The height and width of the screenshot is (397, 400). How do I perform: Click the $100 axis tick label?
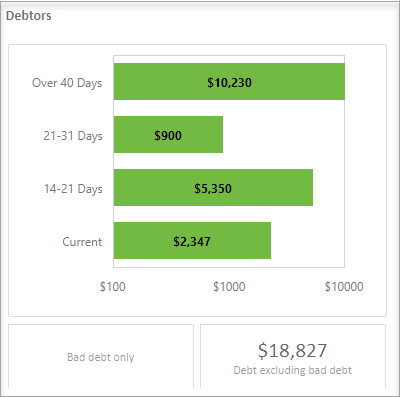click(113, 287)
